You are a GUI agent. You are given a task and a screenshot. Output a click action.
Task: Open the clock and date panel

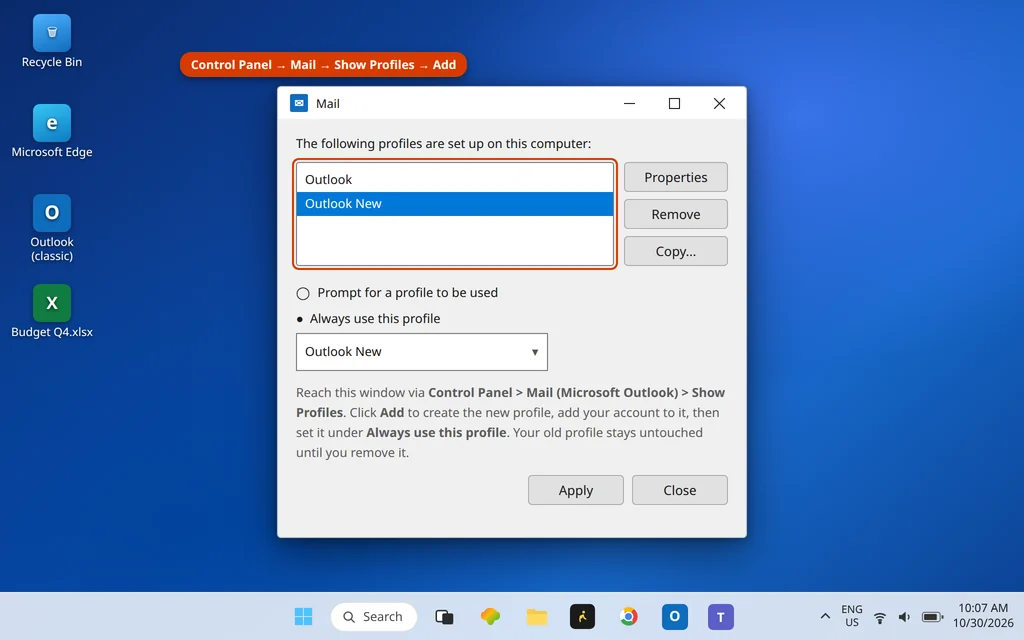coord(983,616)
